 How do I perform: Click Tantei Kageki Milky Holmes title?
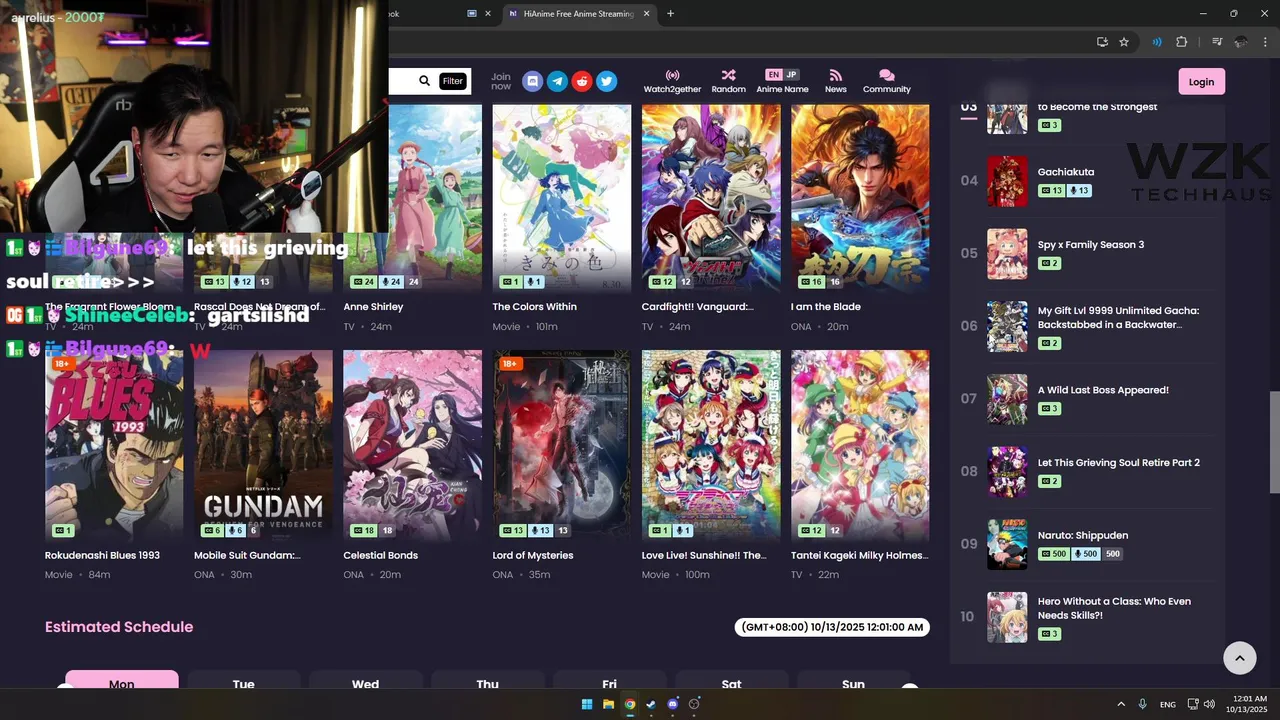(860, 555)
